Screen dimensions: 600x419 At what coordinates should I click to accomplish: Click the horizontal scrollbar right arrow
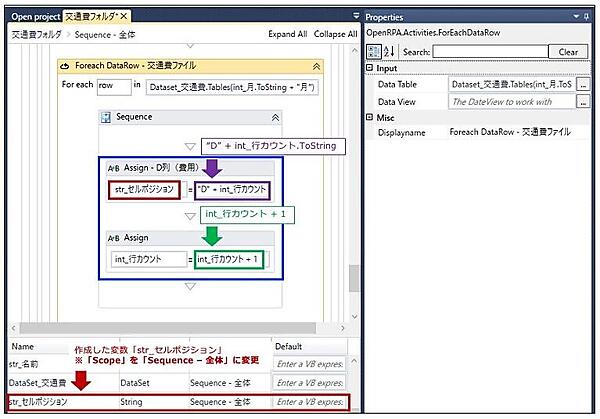342,328
